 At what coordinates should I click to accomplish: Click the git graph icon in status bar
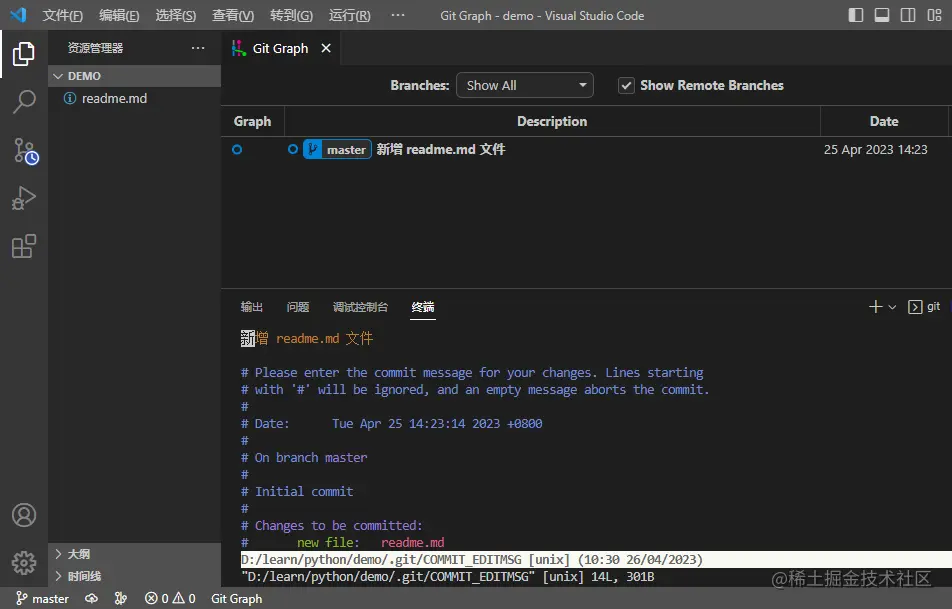(x=121, y=599)
